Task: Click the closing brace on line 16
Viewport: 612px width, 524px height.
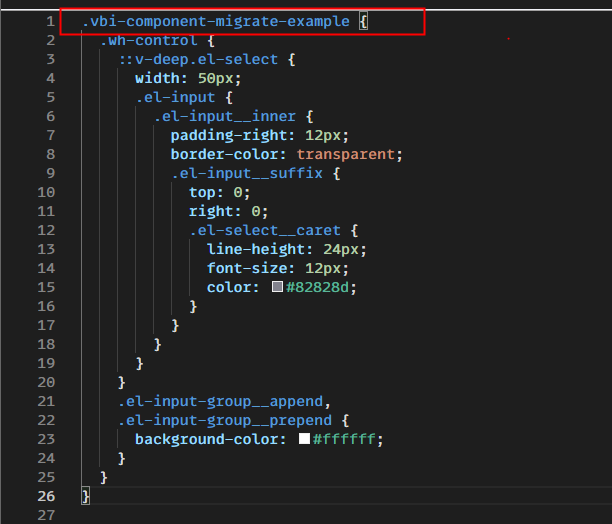Action: 193,306
